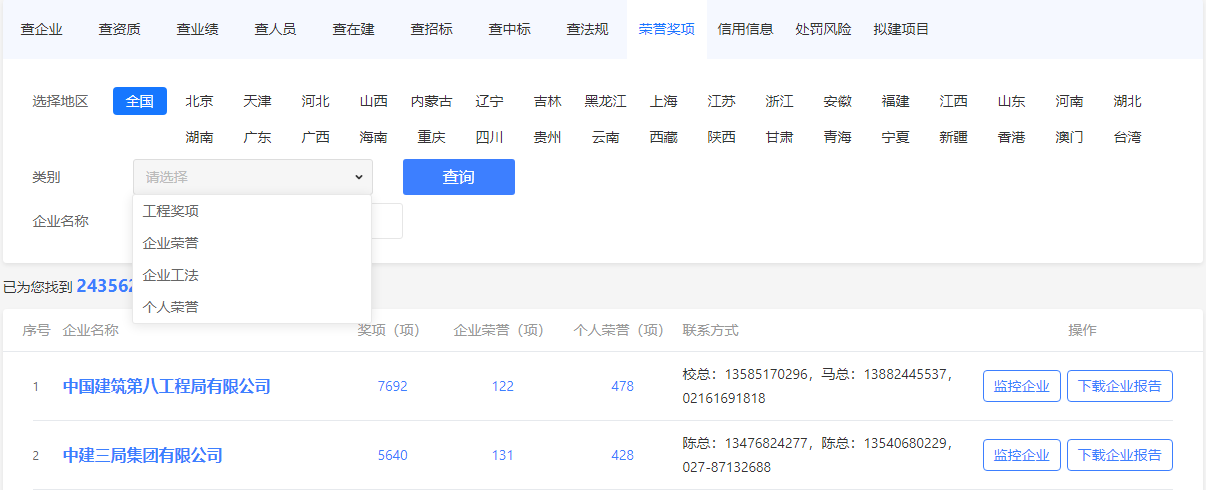Click 下载企业报告 for 中国建筑第八工程局

point(1120,386)
